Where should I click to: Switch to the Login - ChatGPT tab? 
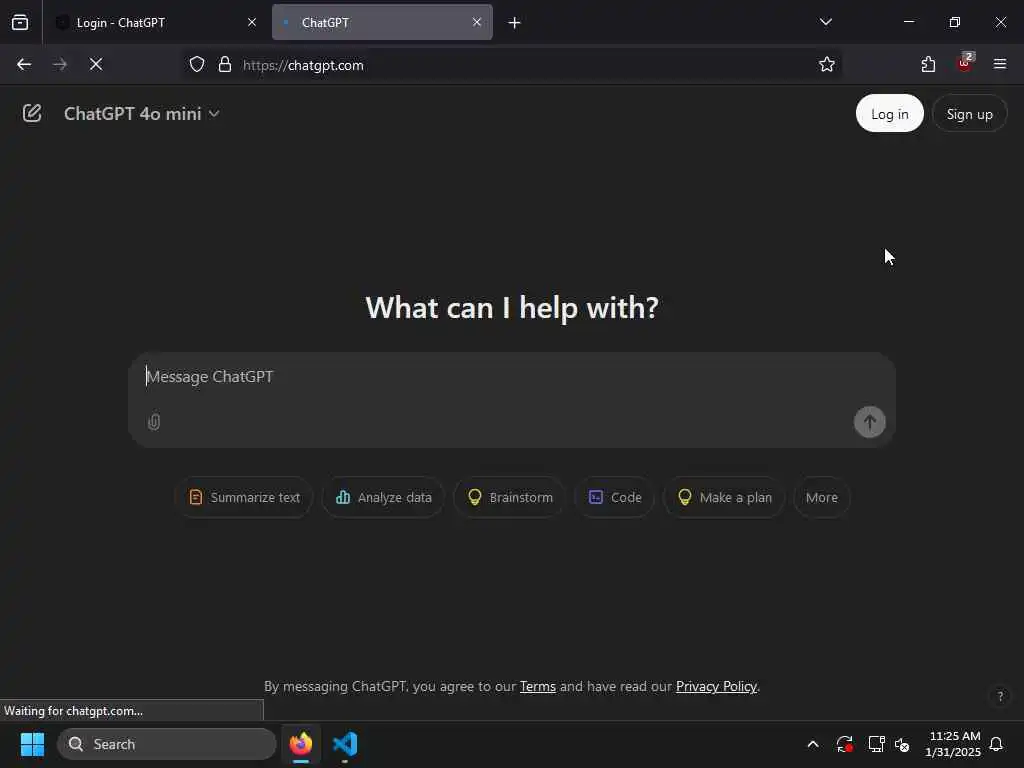point(154,23)
